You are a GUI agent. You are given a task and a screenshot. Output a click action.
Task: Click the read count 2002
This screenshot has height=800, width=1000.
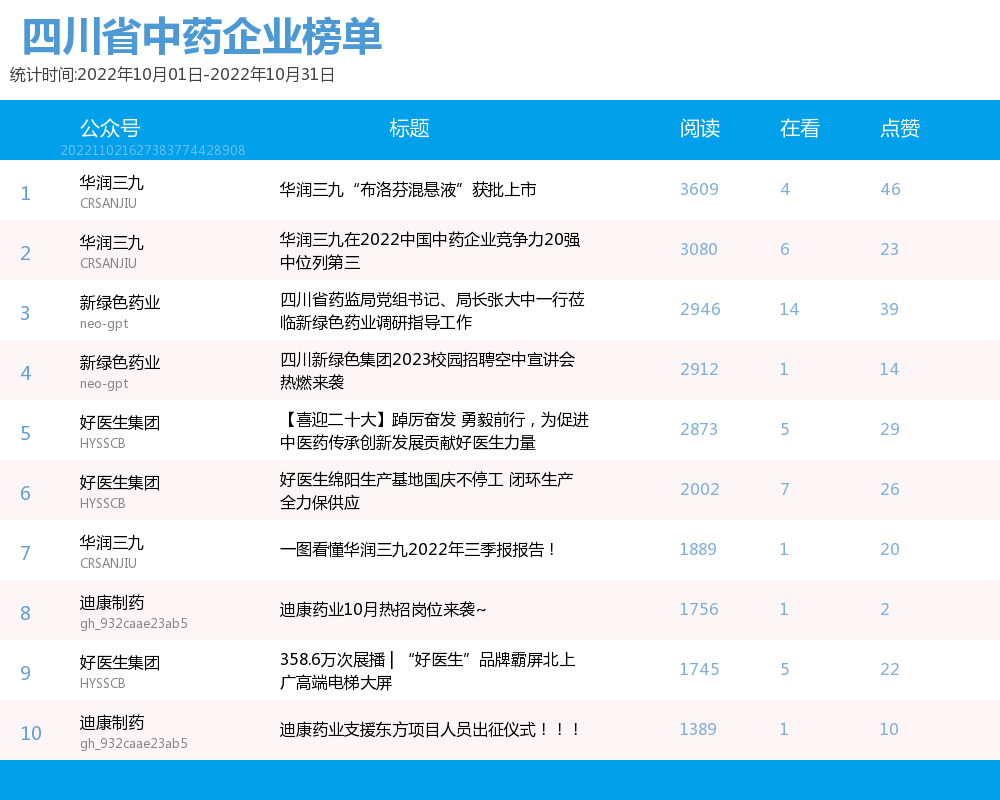tap(700, 489)
